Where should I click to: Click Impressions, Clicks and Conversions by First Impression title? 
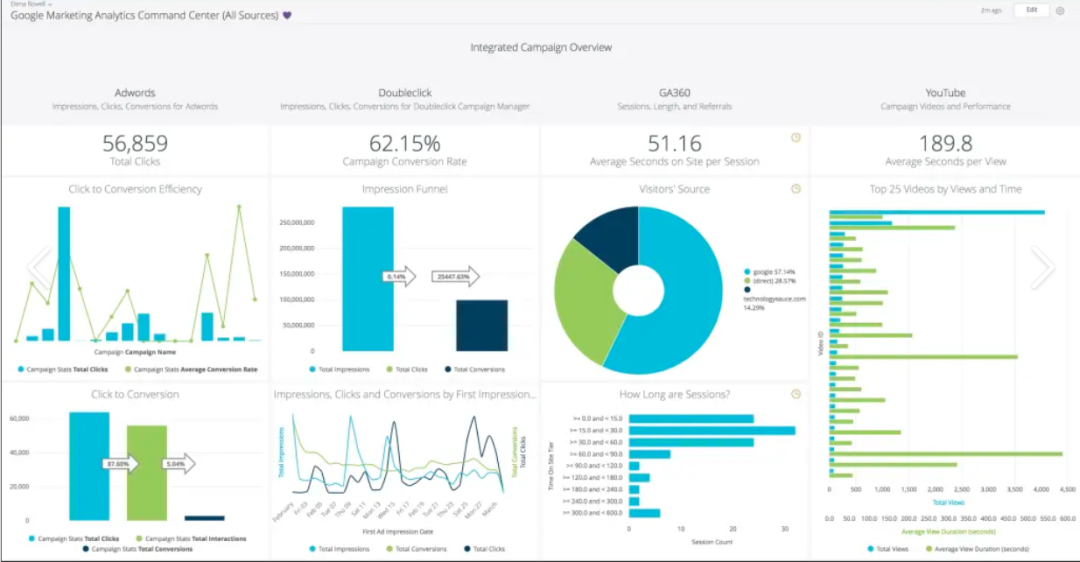(x=405, y=394)
